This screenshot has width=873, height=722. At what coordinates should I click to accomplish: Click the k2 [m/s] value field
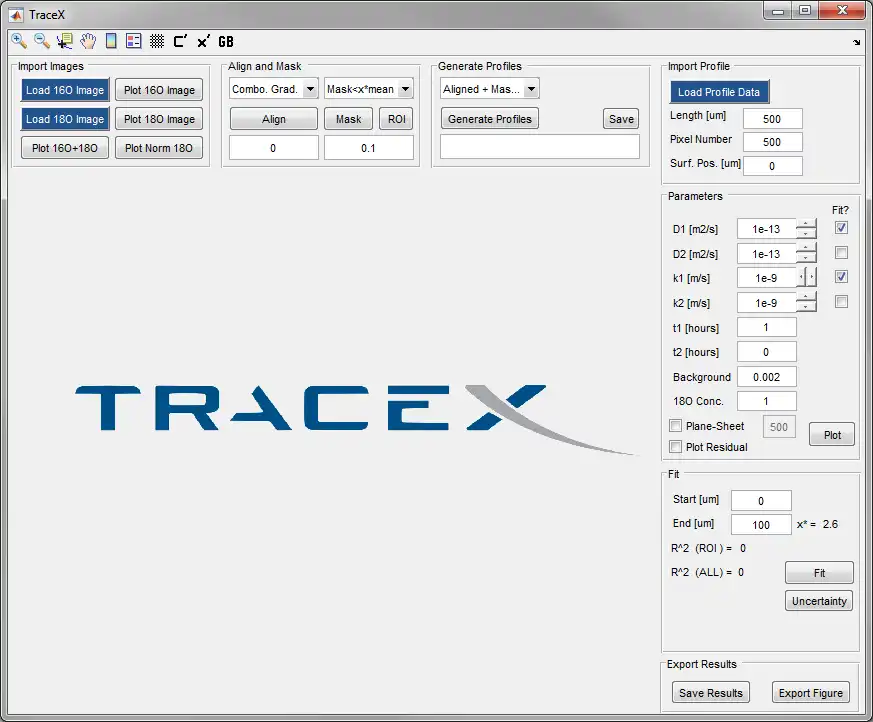coord(767,303)
